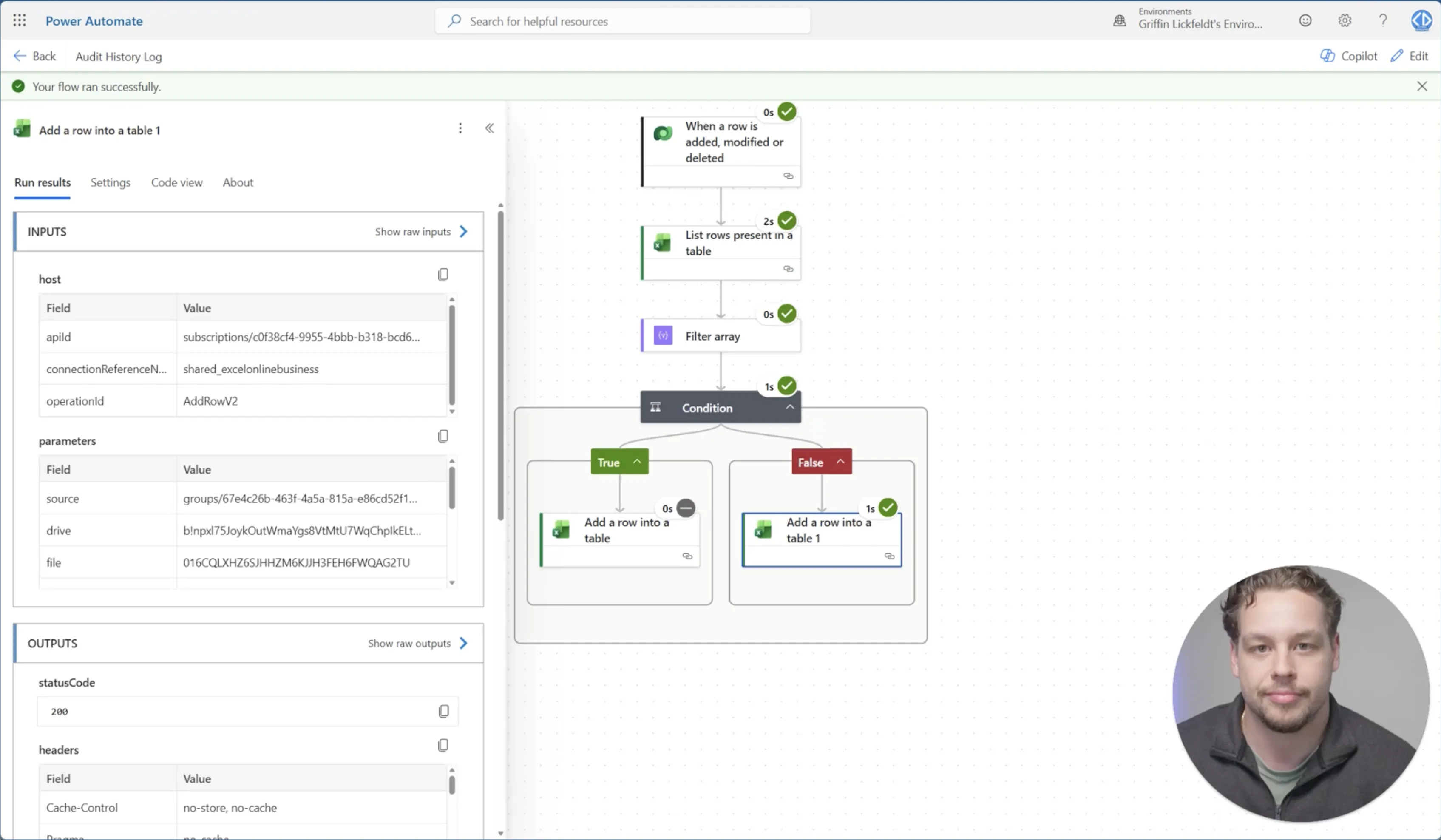Copy the host inputs table
This screenshot has height=840, width=1441.
443,275
